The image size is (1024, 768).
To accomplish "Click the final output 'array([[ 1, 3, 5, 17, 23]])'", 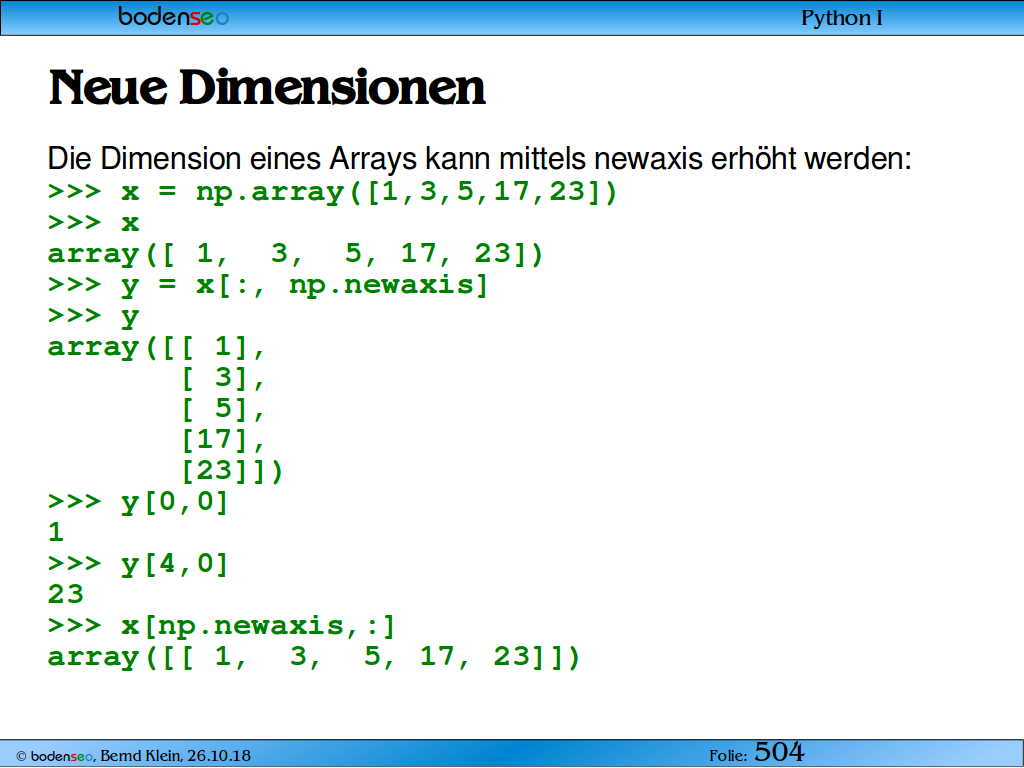I will click(x=314, y=656).
